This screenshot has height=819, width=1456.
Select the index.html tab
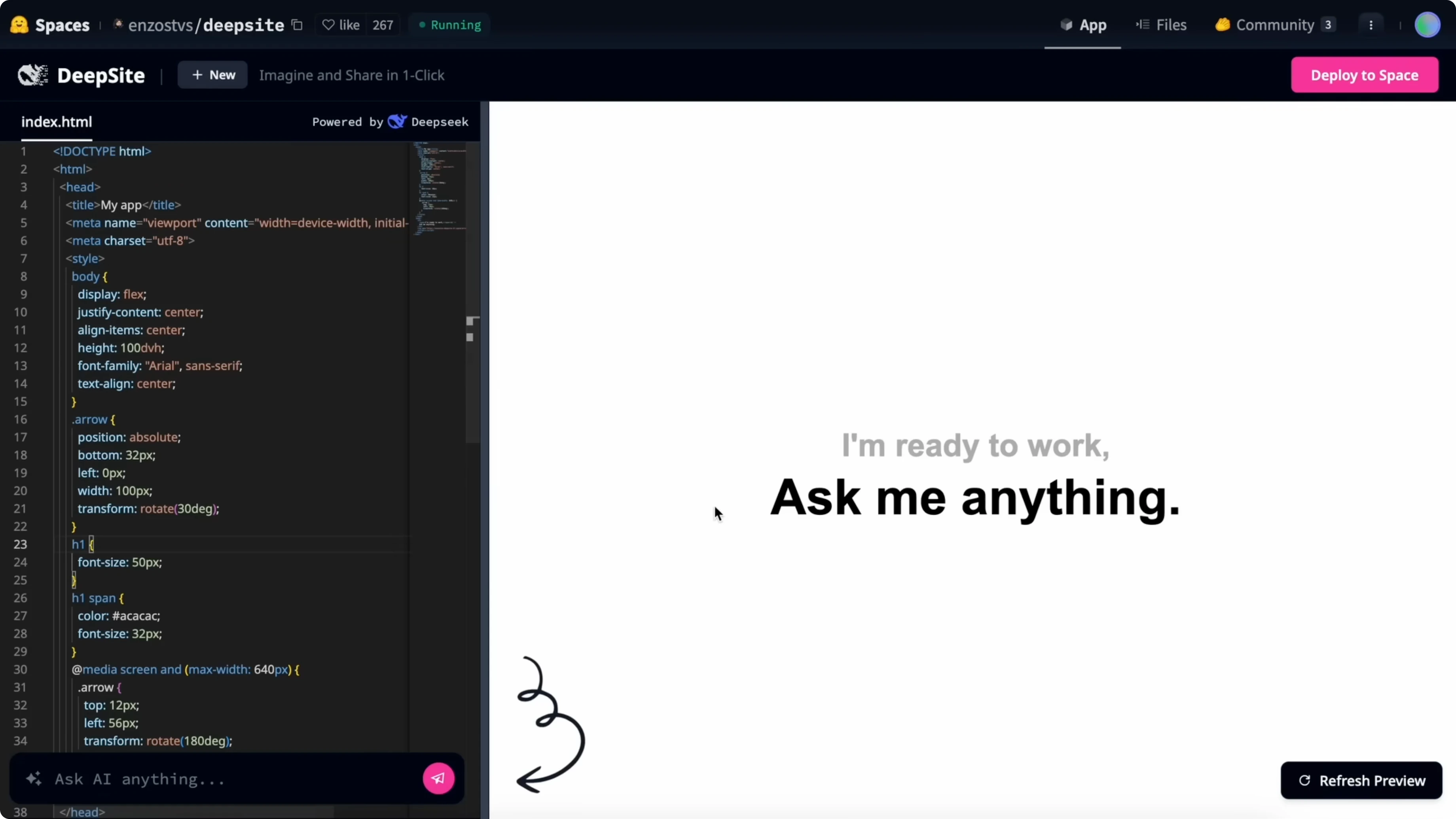coord(56,121)
